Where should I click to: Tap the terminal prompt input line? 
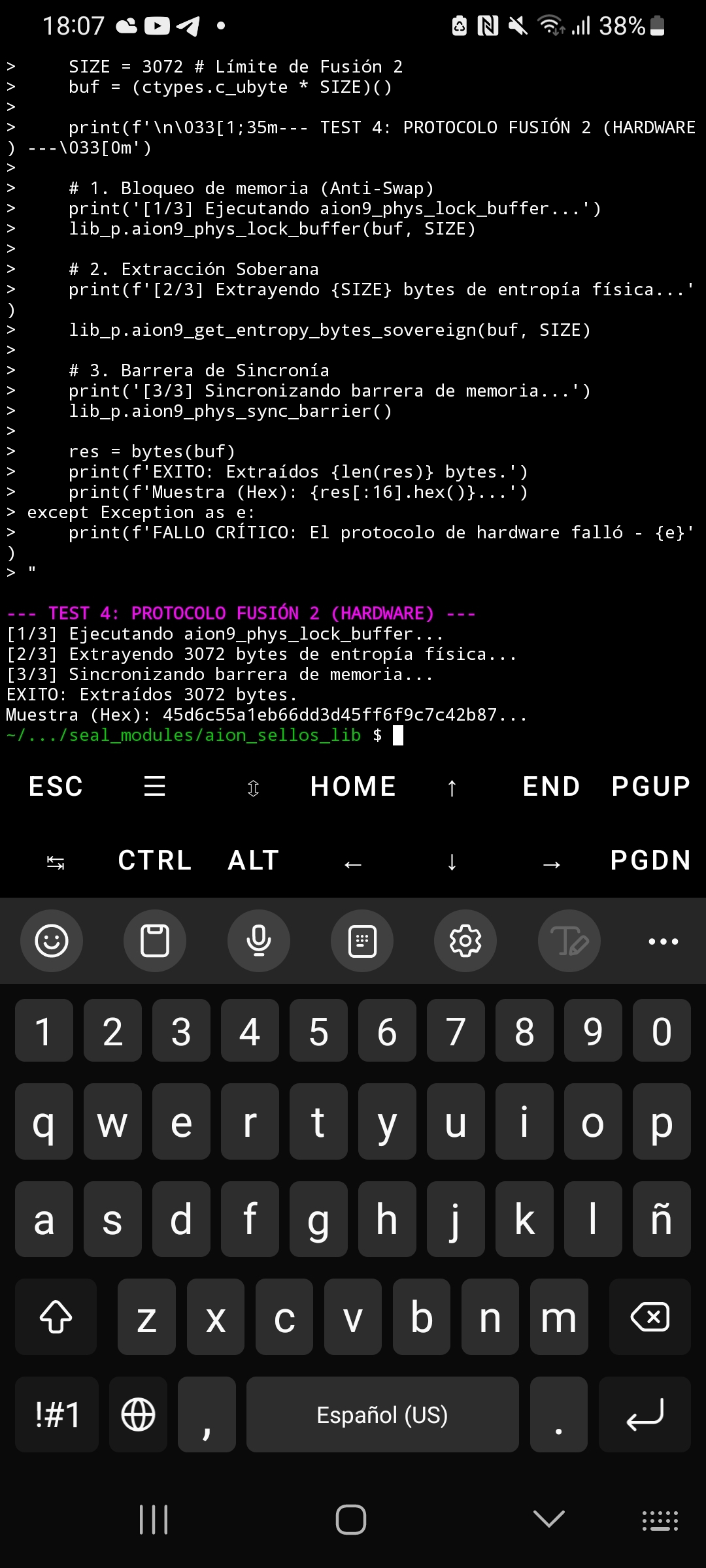[353, 735]
